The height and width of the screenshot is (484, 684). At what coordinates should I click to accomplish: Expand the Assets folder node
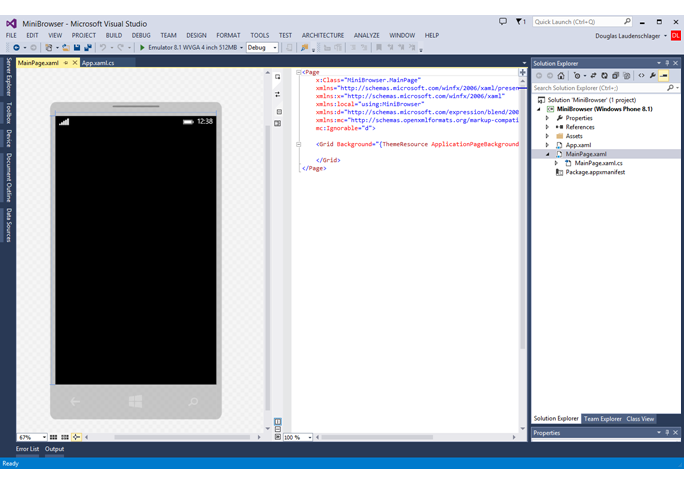pos(547,136)
